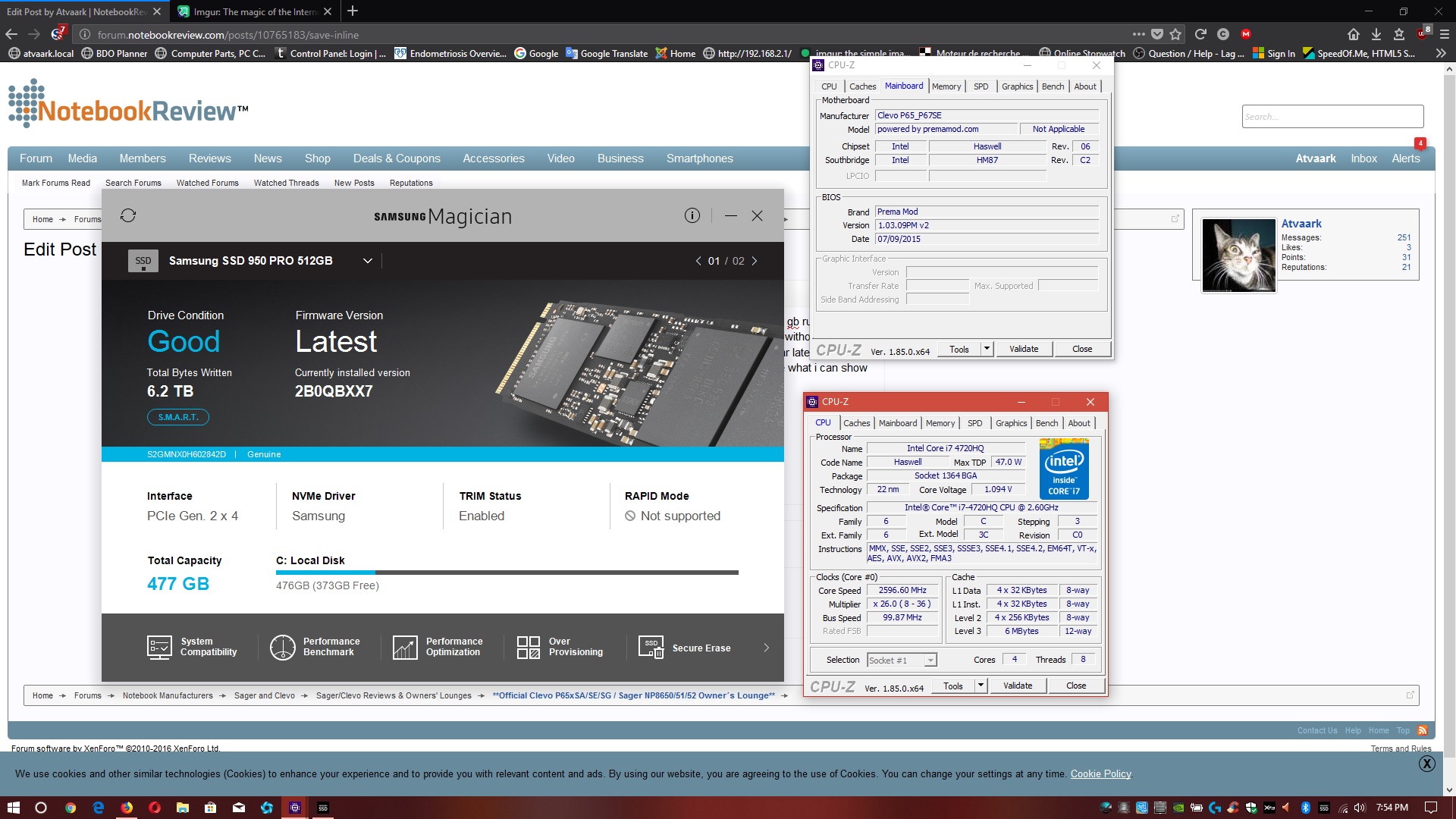Open Cortana search circle on taskbar
This screenshot has height=819, width=1456.
[41, 808]
